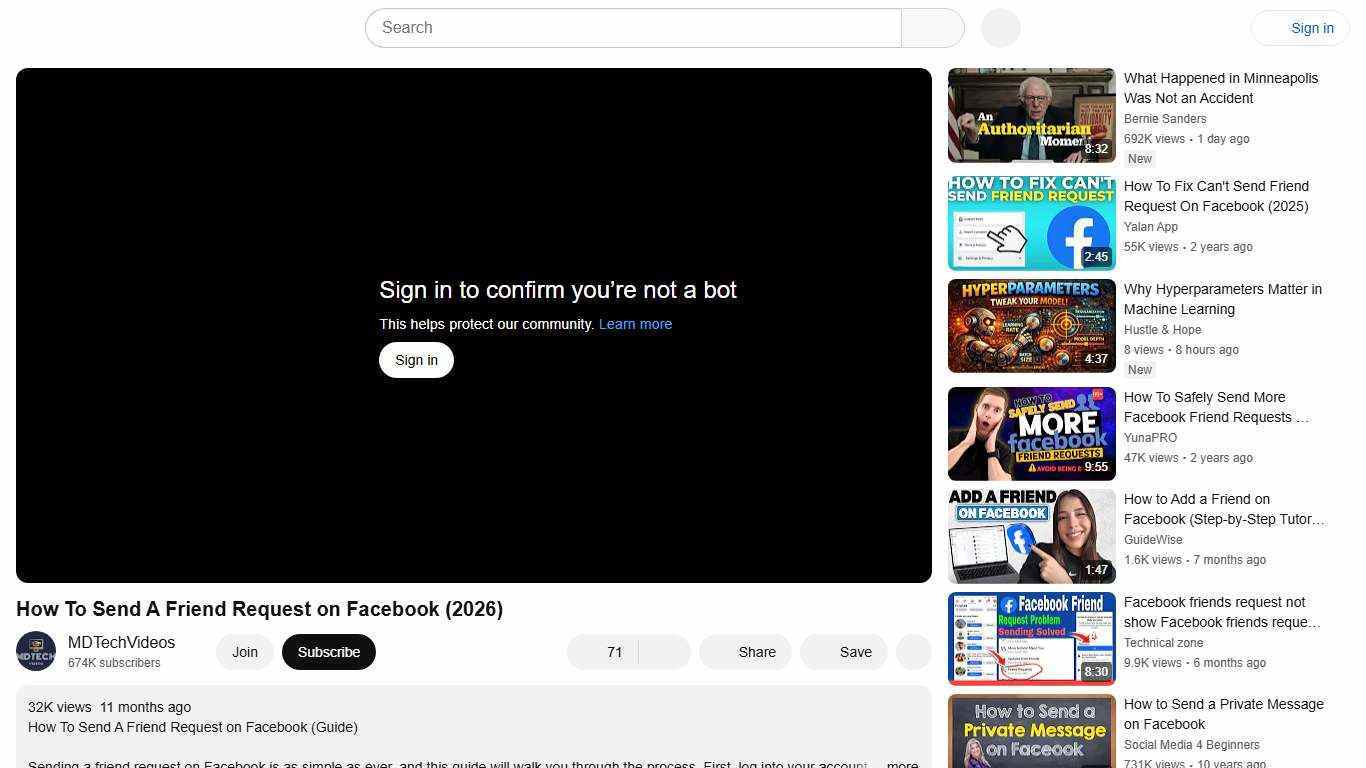Click Sign in inside the video player
This screenshot has height=768, width=1366.
416,359
